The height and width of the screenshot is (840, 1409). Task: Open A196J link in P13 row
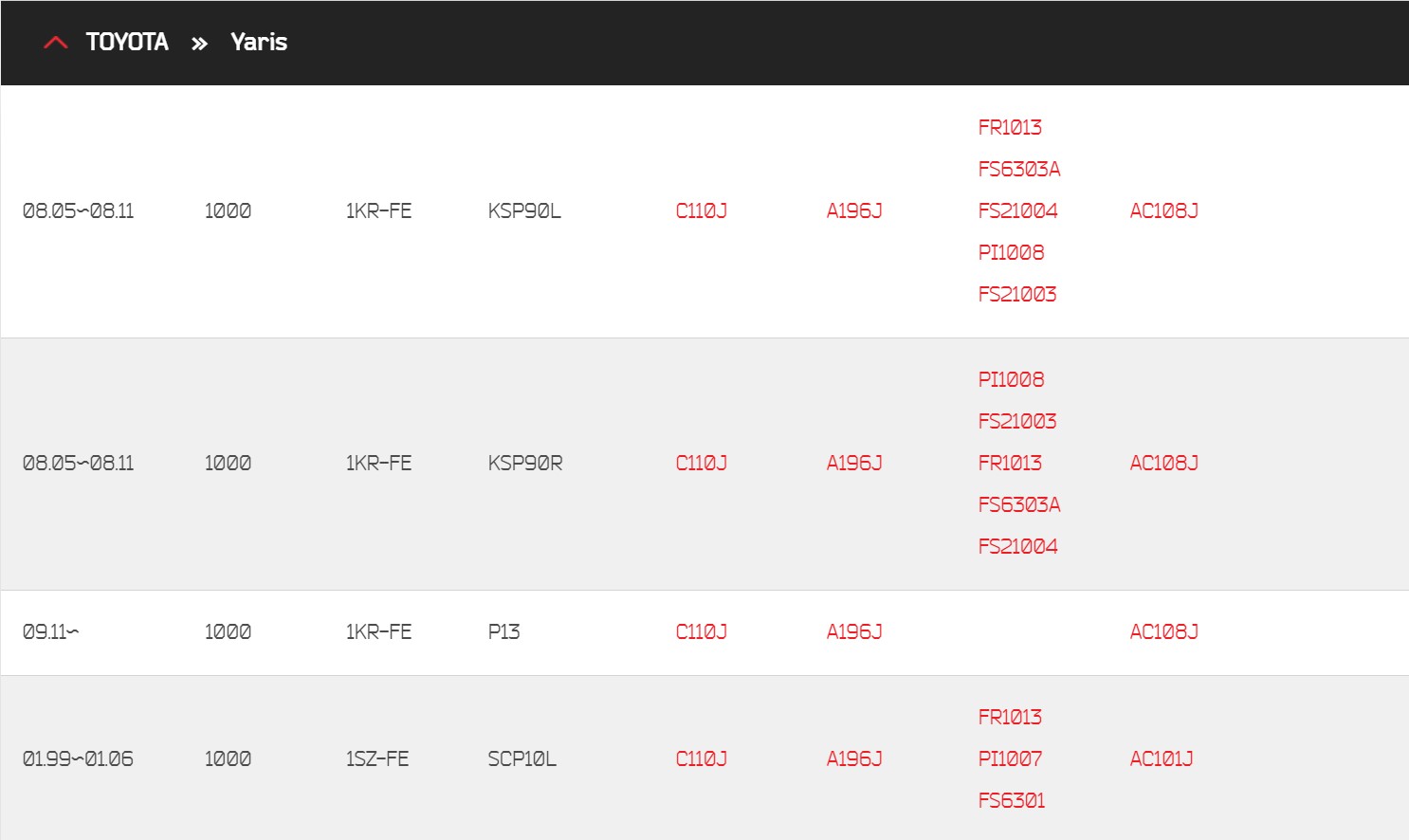tap(854, 631)
